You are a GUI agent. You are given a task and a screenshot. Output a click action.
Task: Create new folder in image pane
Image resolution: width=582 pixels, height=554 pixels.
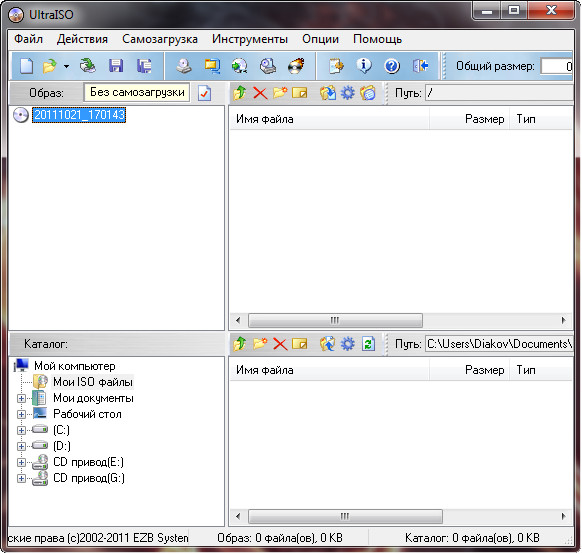(x=280, y=92)
